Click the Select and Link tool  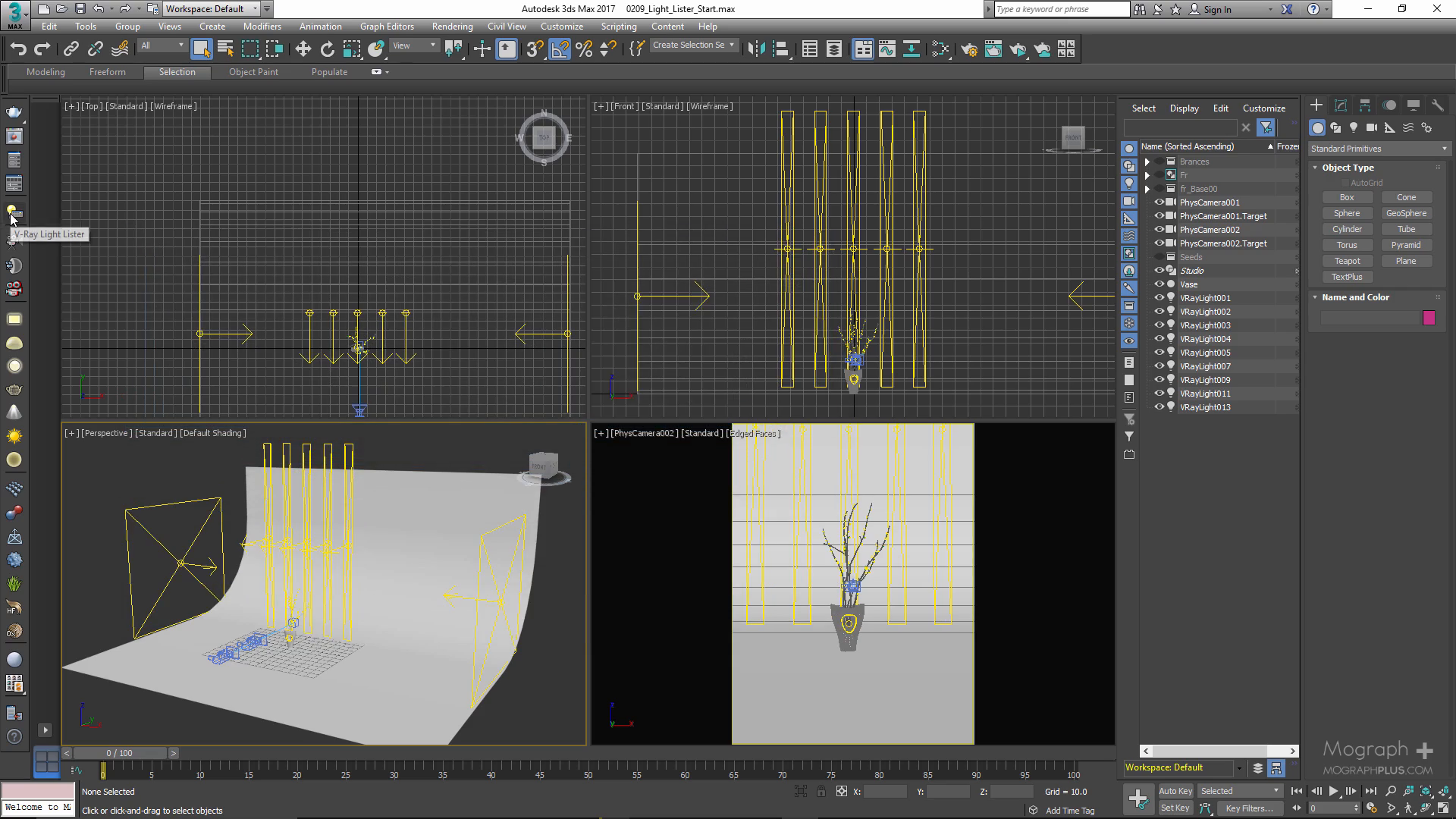pyautogui.click(x=71, y=49)
